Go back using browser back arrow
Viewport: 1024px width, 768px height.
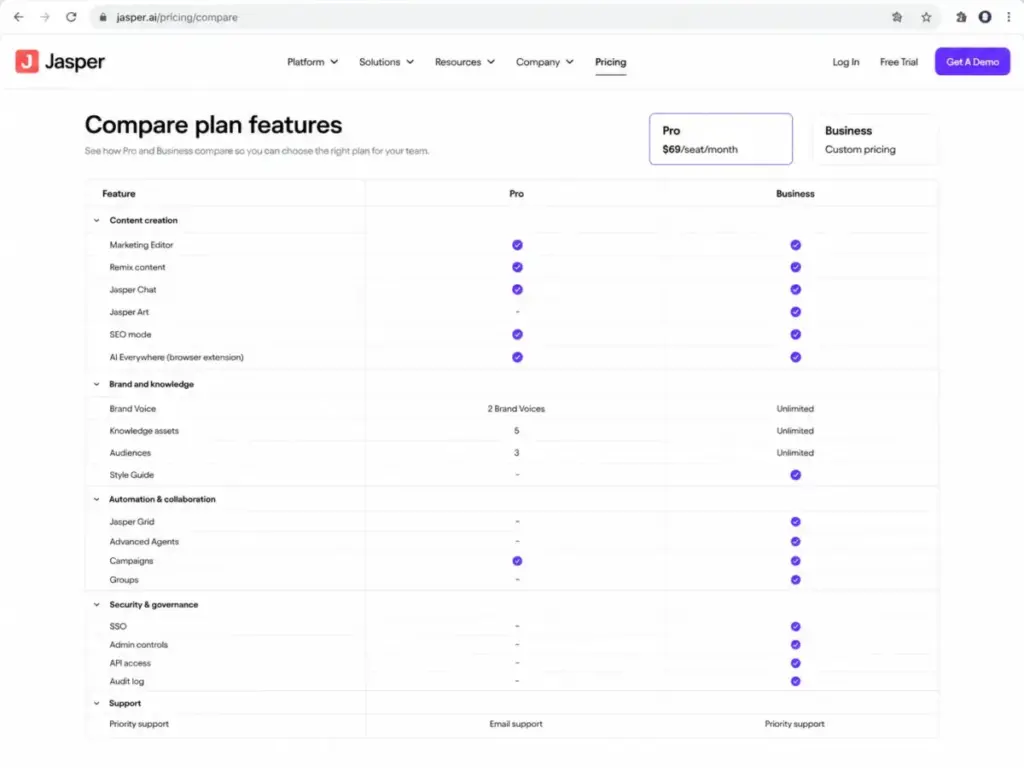pyautogui.click(x=18, y=17)
